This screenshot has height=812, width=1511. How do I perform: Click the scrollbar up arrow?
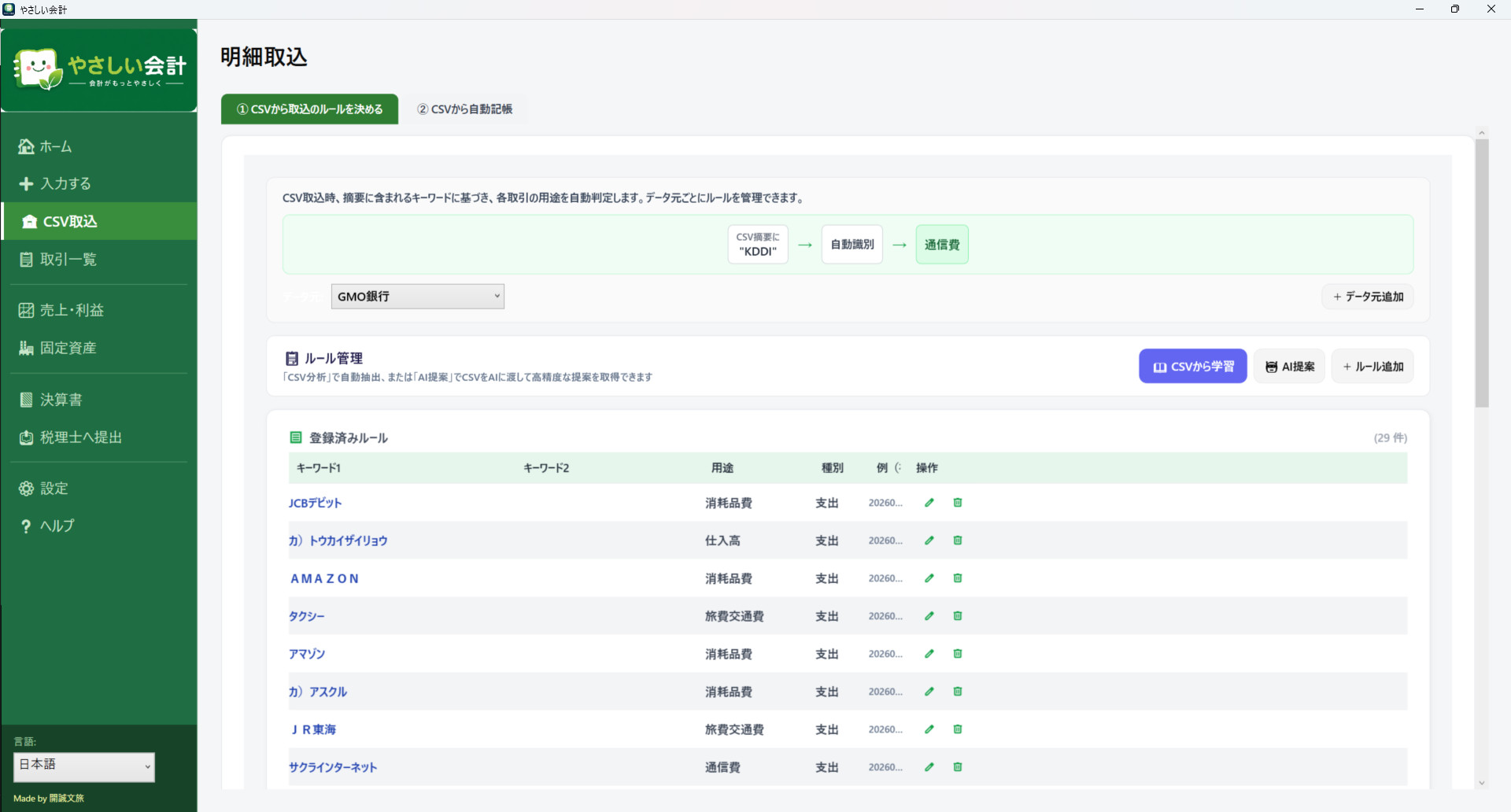click(x=1482, y=134)
